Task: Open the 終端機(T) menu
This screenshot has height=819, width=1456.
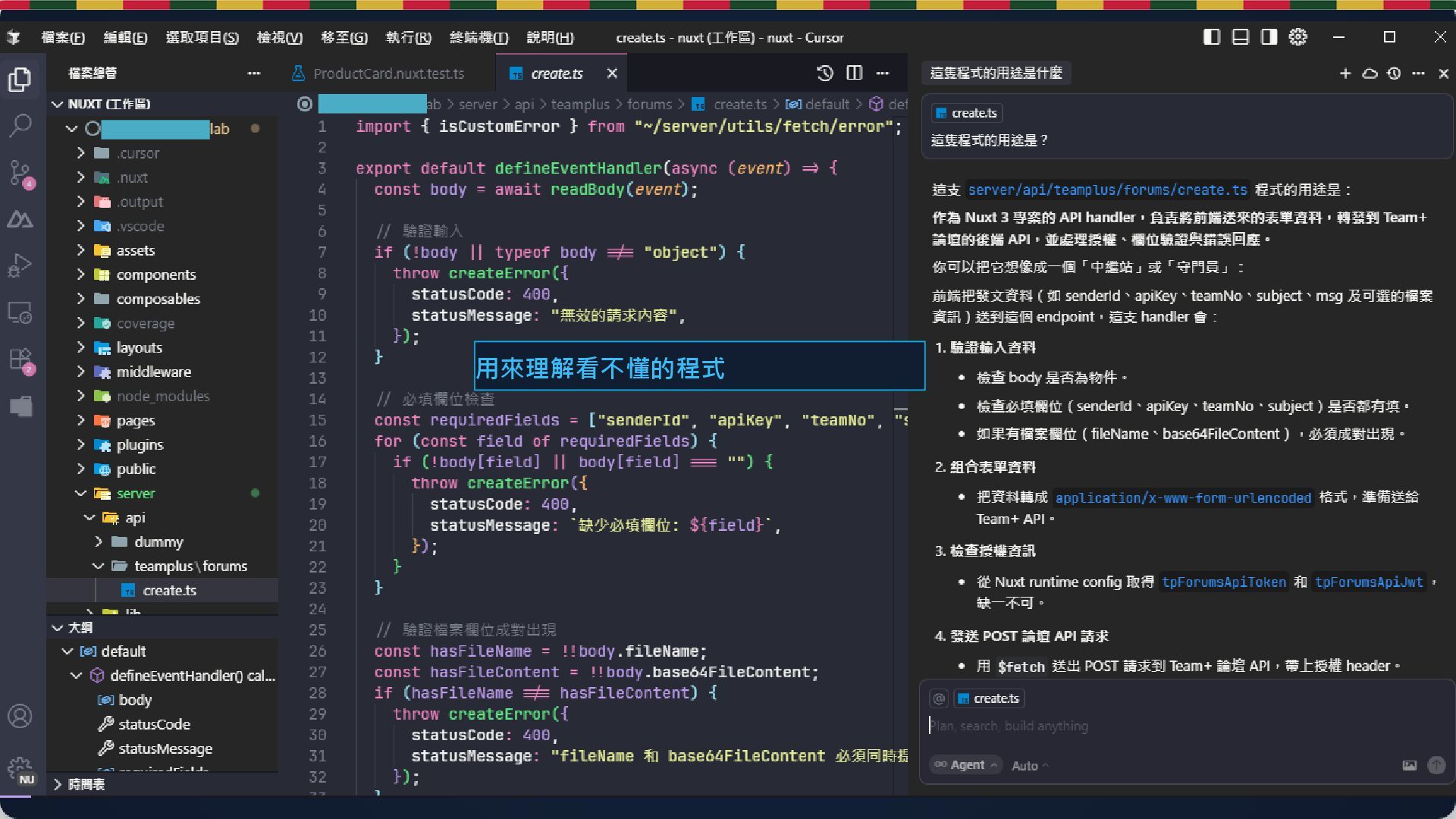Action: pos(479,37)
